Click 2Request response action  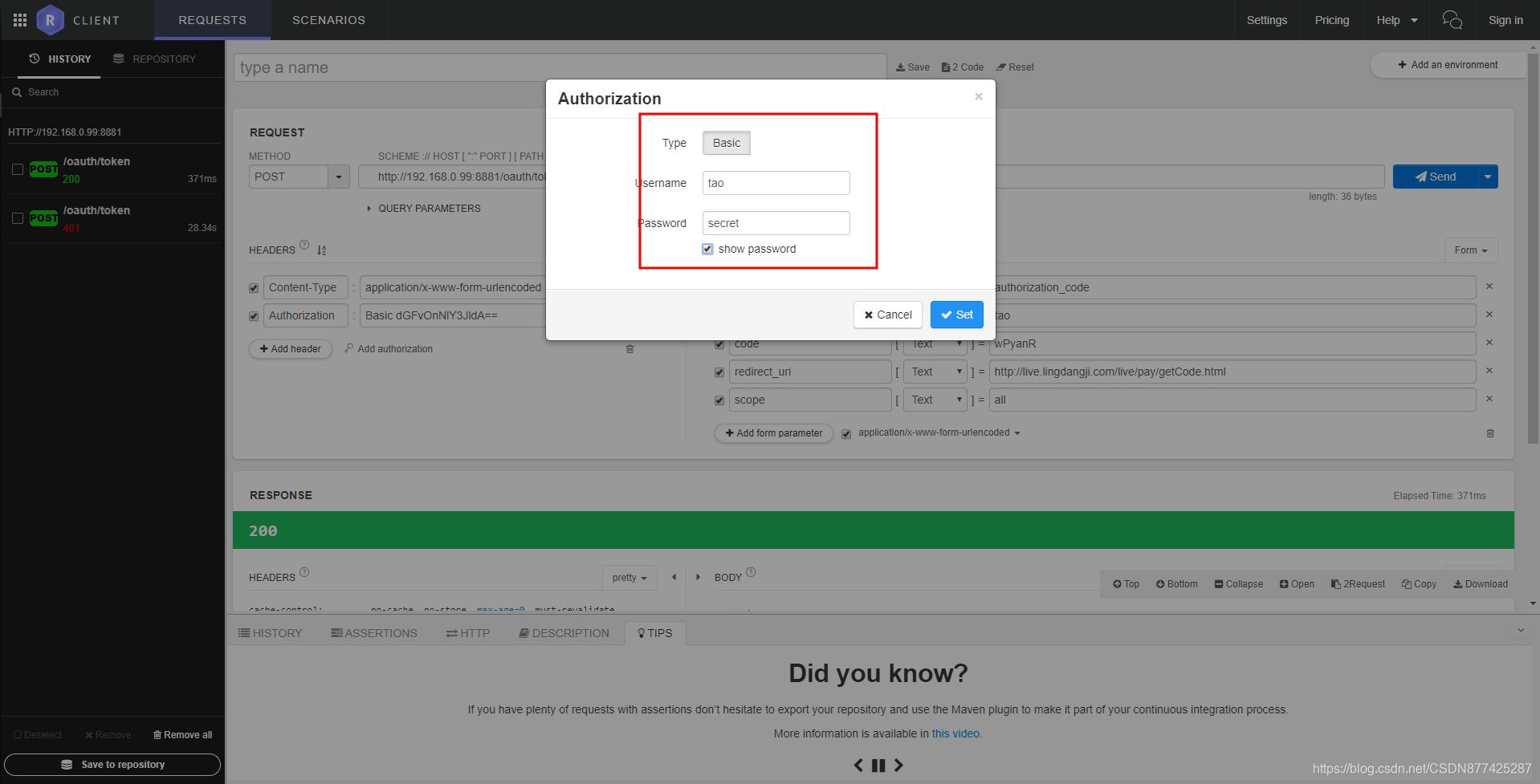tap(1358, 584)
